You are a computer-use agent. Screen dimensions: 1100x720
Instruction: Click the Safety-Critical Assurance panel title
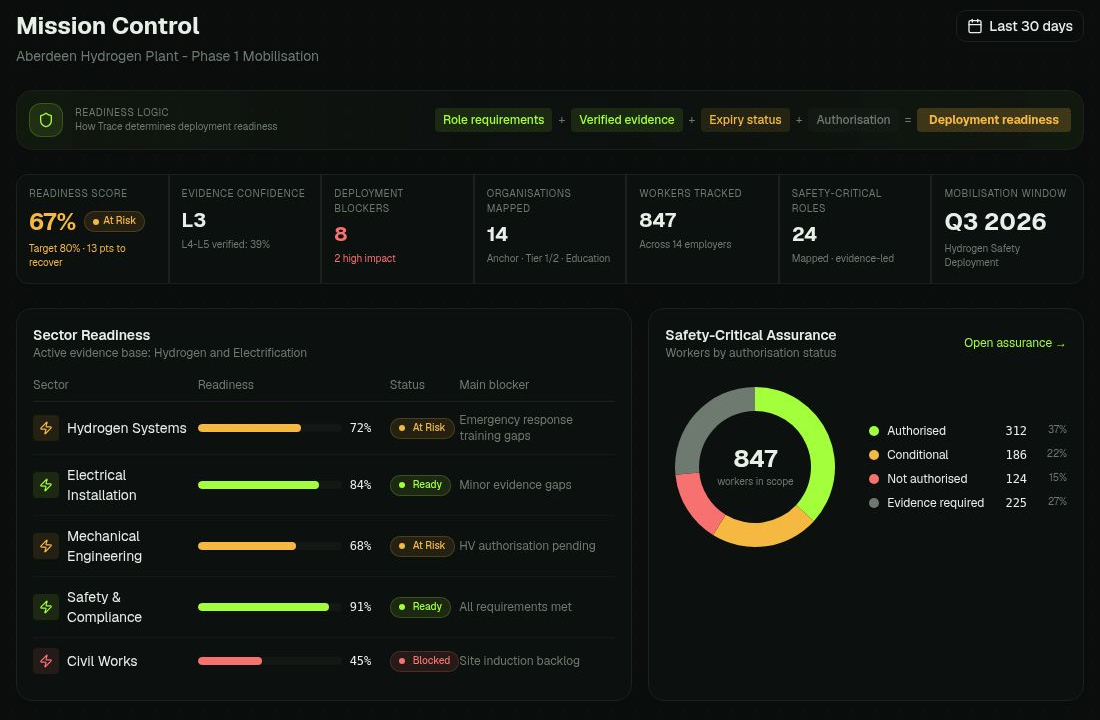(751, 335)
